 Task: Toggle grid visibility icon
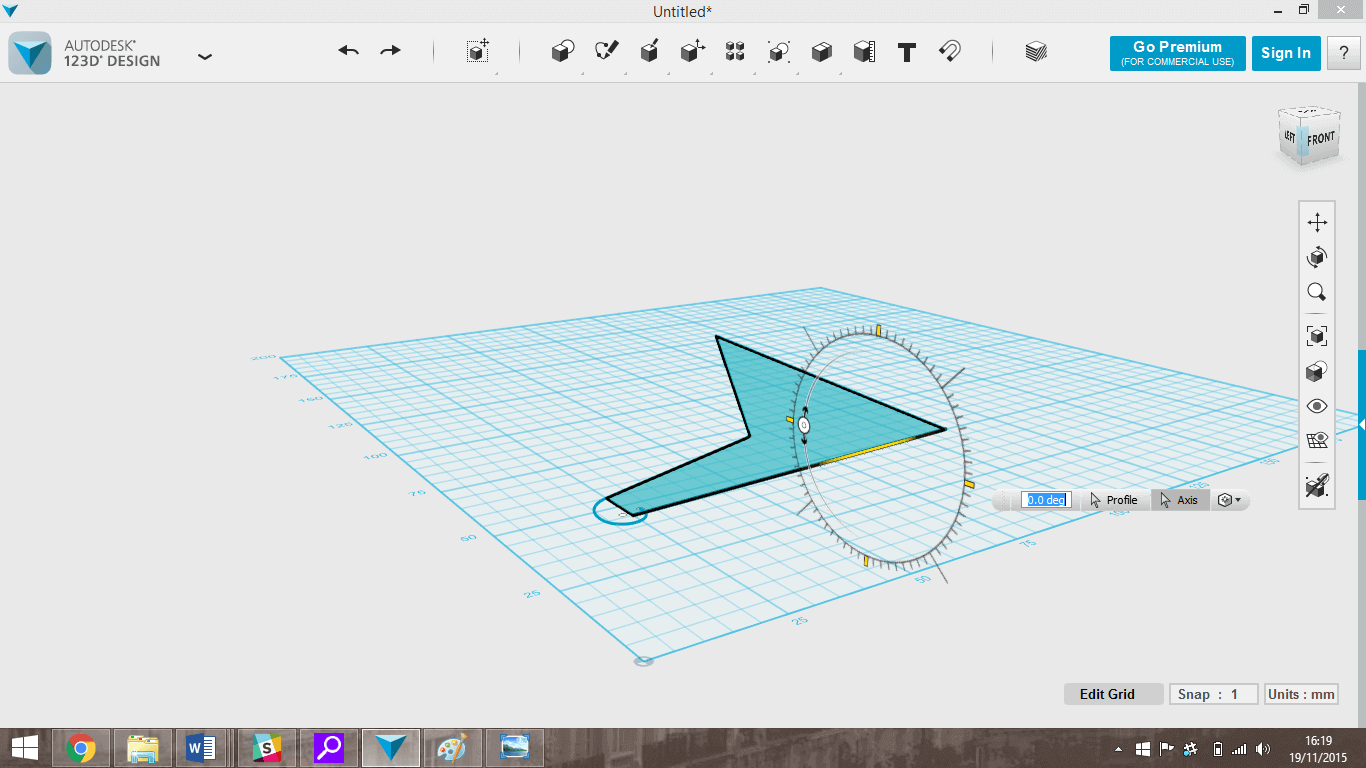[x=1317, y=441]
